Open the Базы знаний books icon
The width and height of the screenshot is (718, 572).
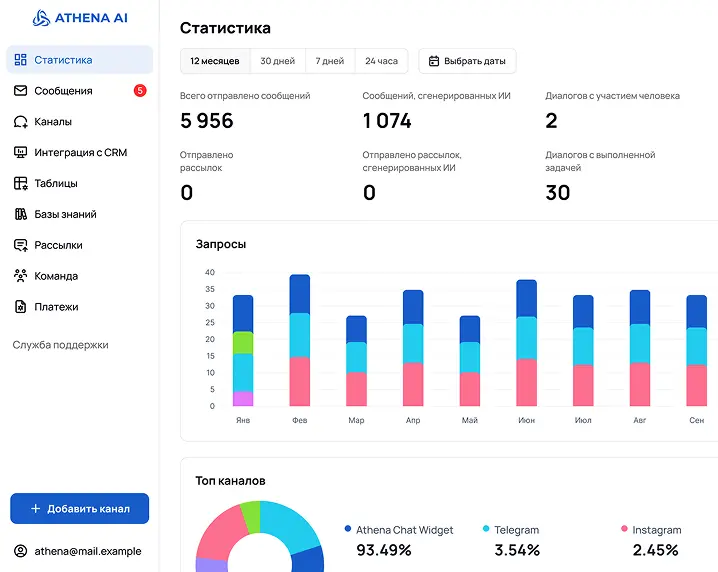[x=20, y=215]
